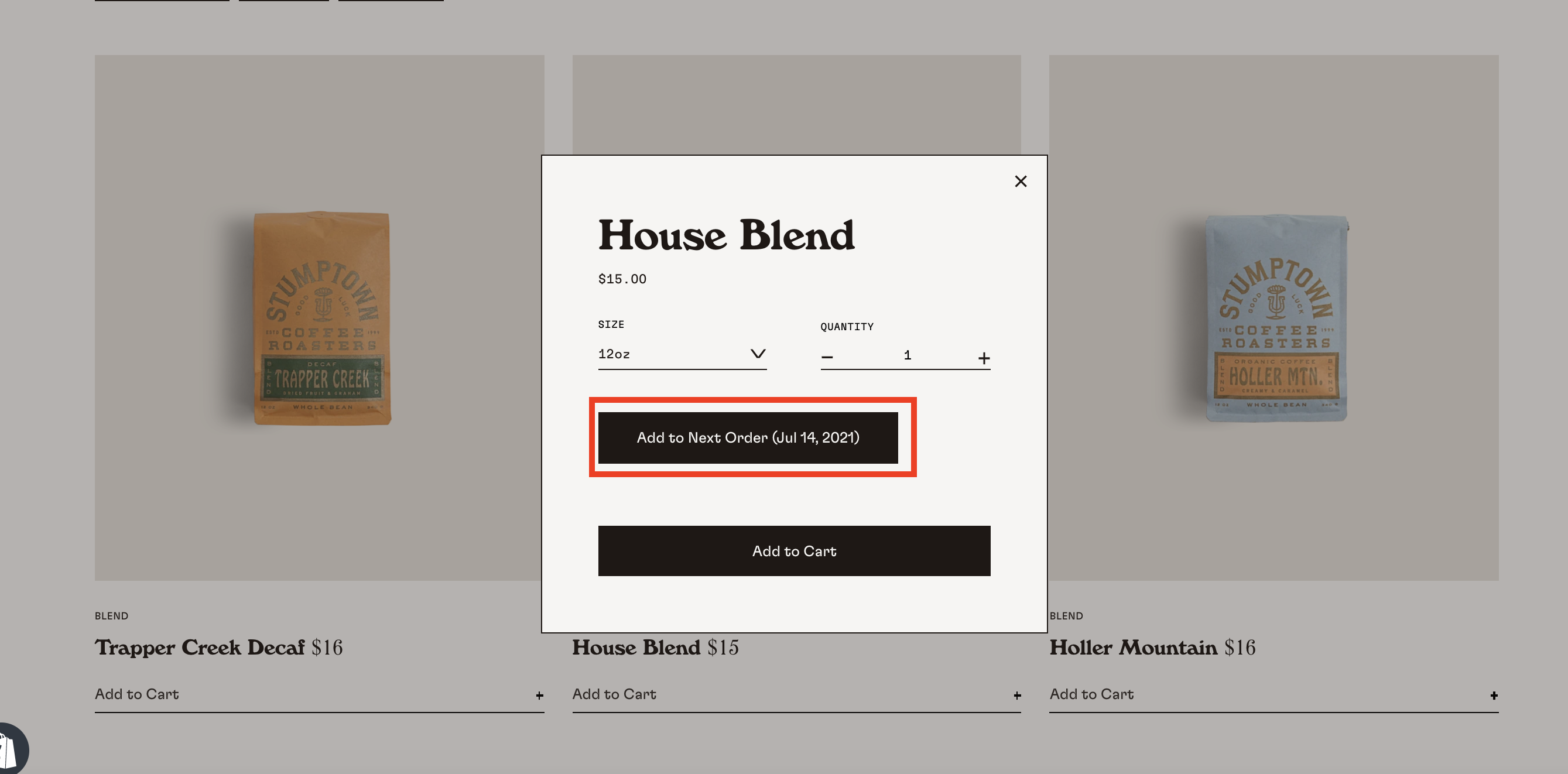This screenshot has height=774, width=1568.
Task: Click the House Blend heading in popup
Action: coord(726,235)
